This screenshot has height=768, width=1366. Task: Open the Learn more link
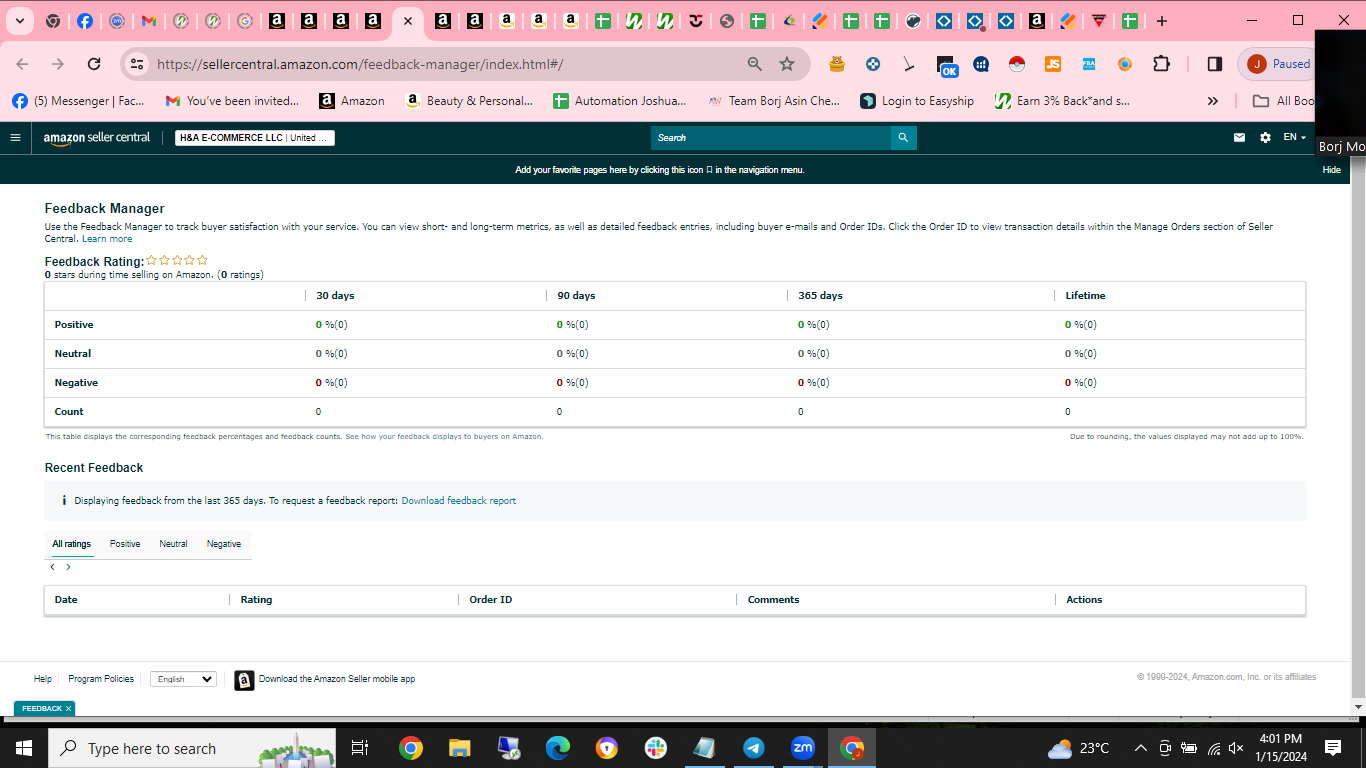click(x=107, y=239)
